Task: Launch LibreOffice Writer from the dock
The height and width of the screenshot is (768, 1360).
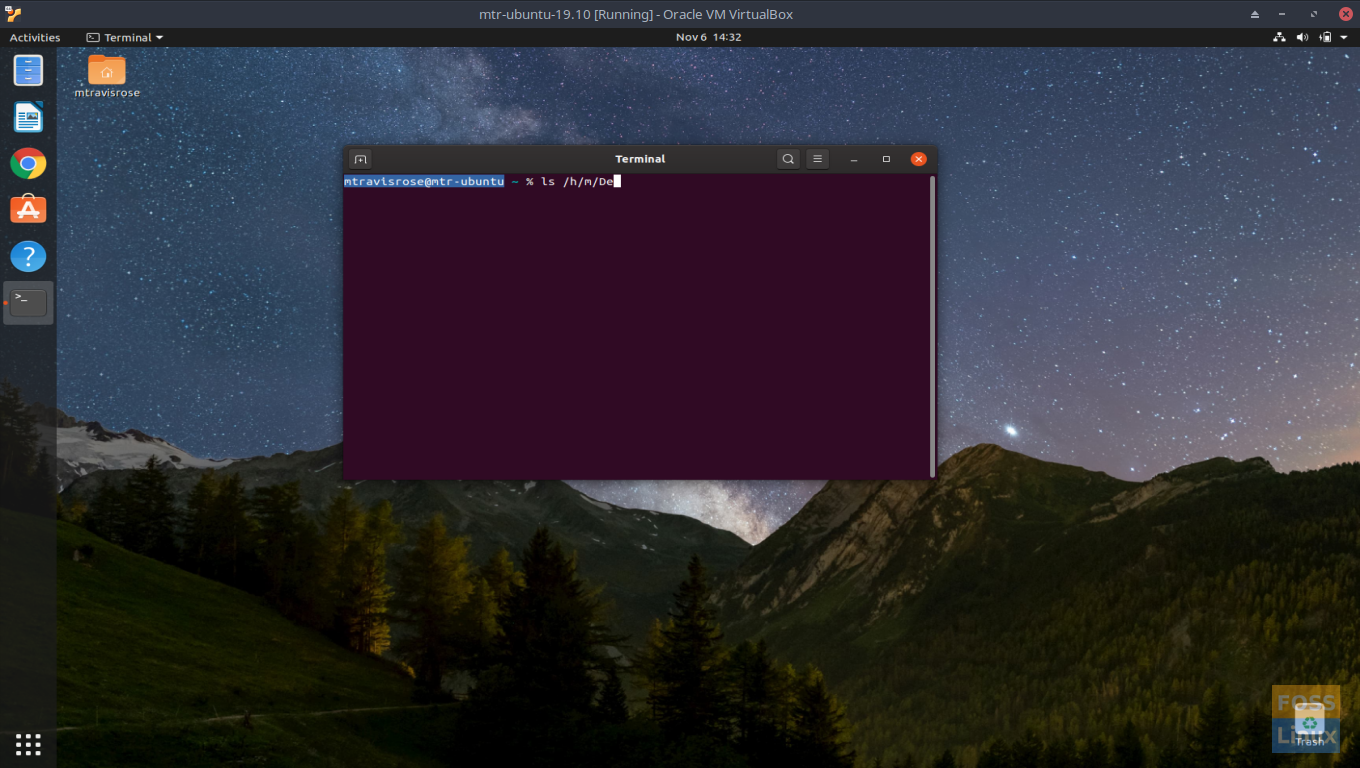Action: click(x=28, y=117)
